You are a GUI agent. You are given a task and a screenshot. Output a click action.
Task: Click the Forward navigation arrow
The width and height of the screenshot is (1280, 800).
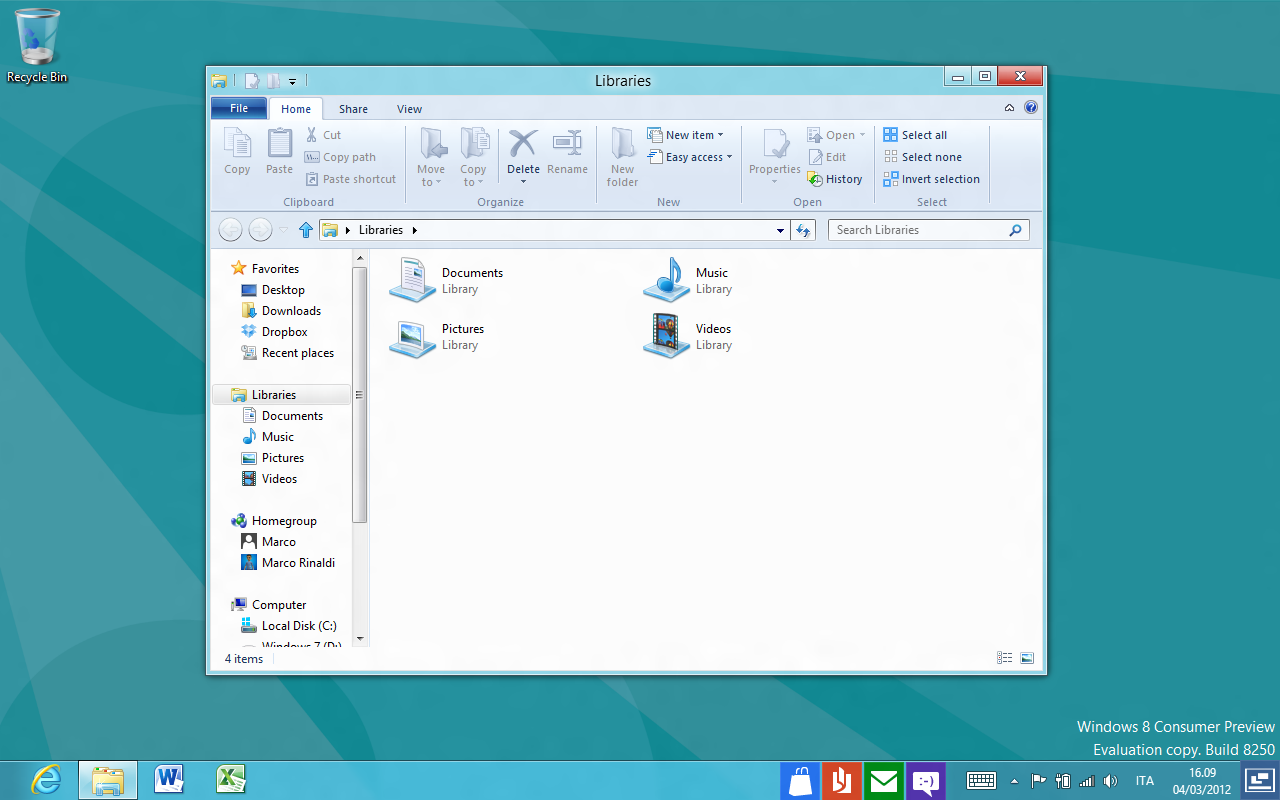pos(260,230)
